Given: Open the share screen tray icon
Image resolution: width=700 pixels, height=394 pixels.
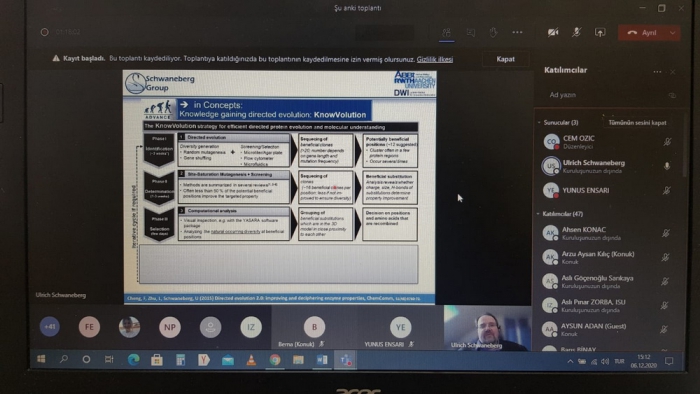Looking at the screenshot, I should click(x=600, y=33).
